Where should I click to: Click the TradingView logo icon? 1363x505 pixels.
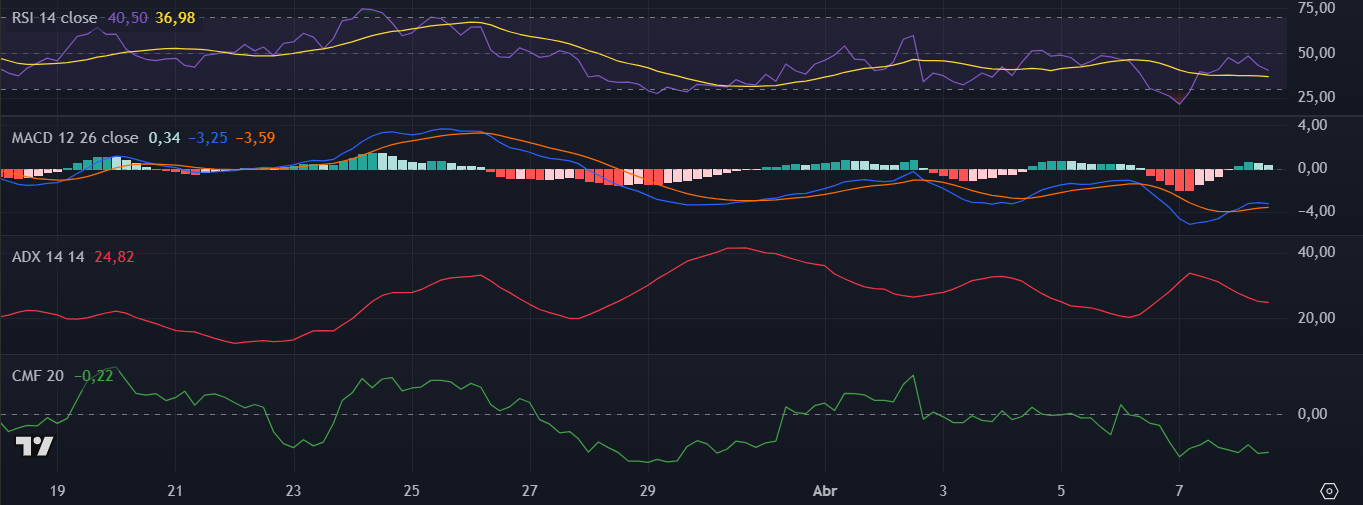35,447
